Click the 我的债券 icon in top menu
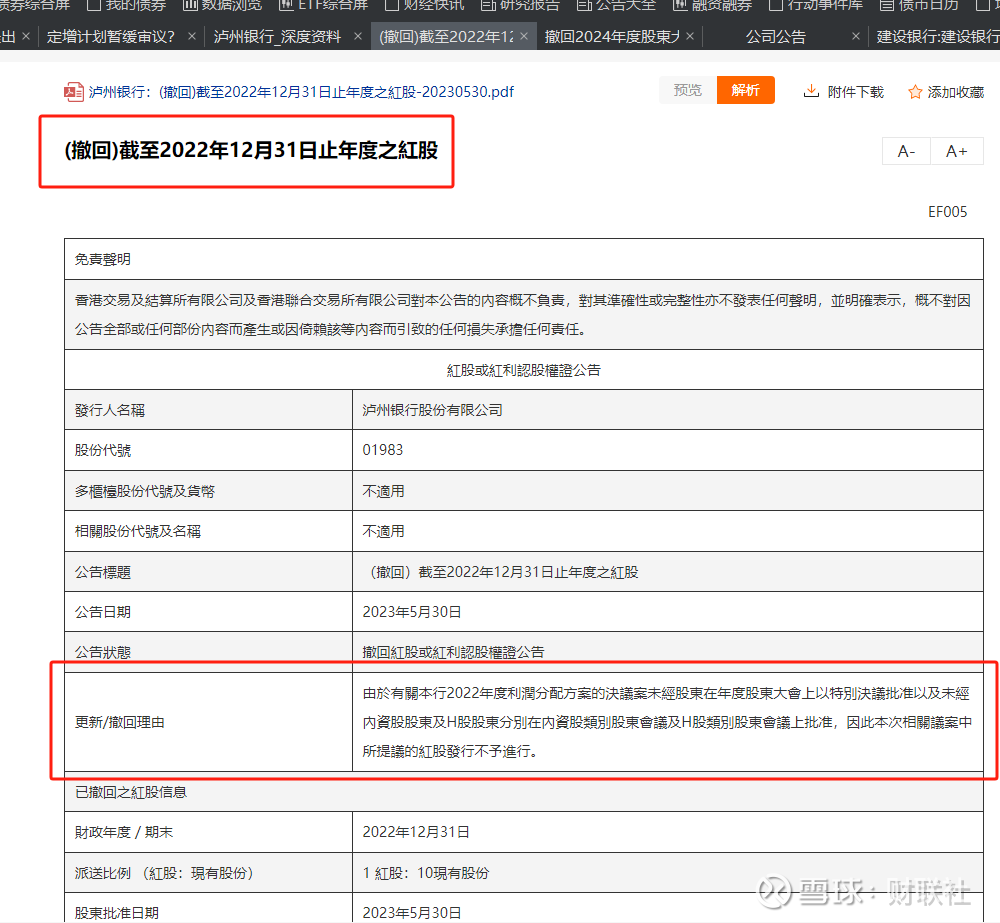 tap(93, 5)
